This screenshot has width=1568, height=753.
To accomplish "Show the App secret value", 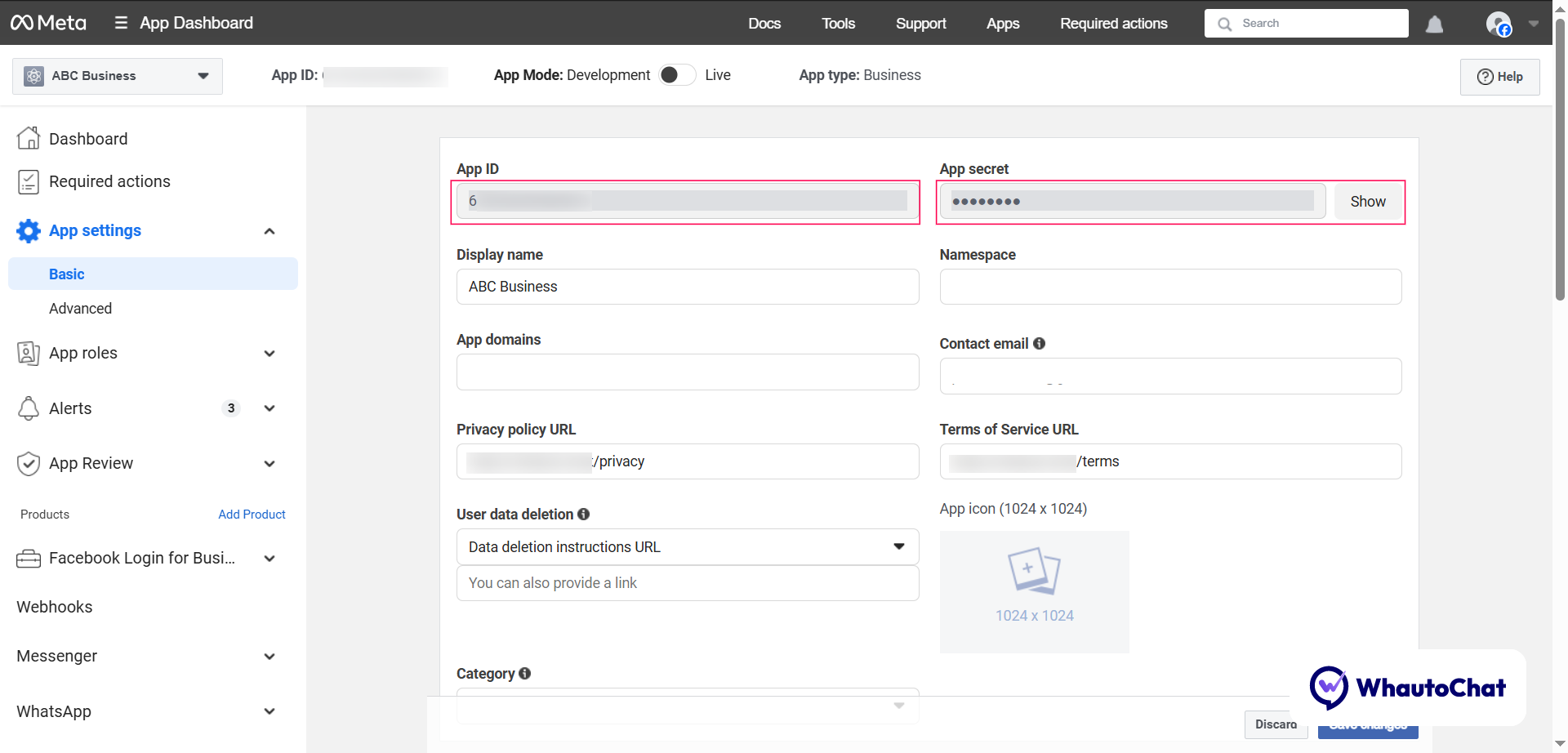I will [x=1367, y=201].
